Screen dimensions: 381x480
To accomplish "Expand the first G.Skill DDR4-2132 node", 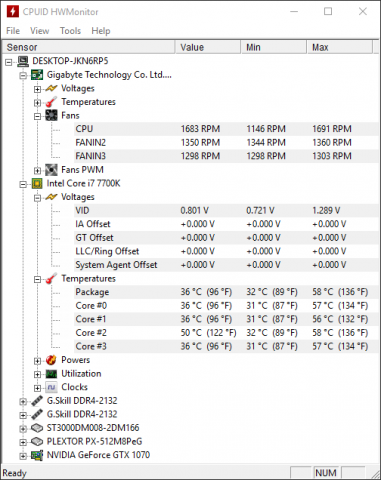I will [x=23, y=402].
